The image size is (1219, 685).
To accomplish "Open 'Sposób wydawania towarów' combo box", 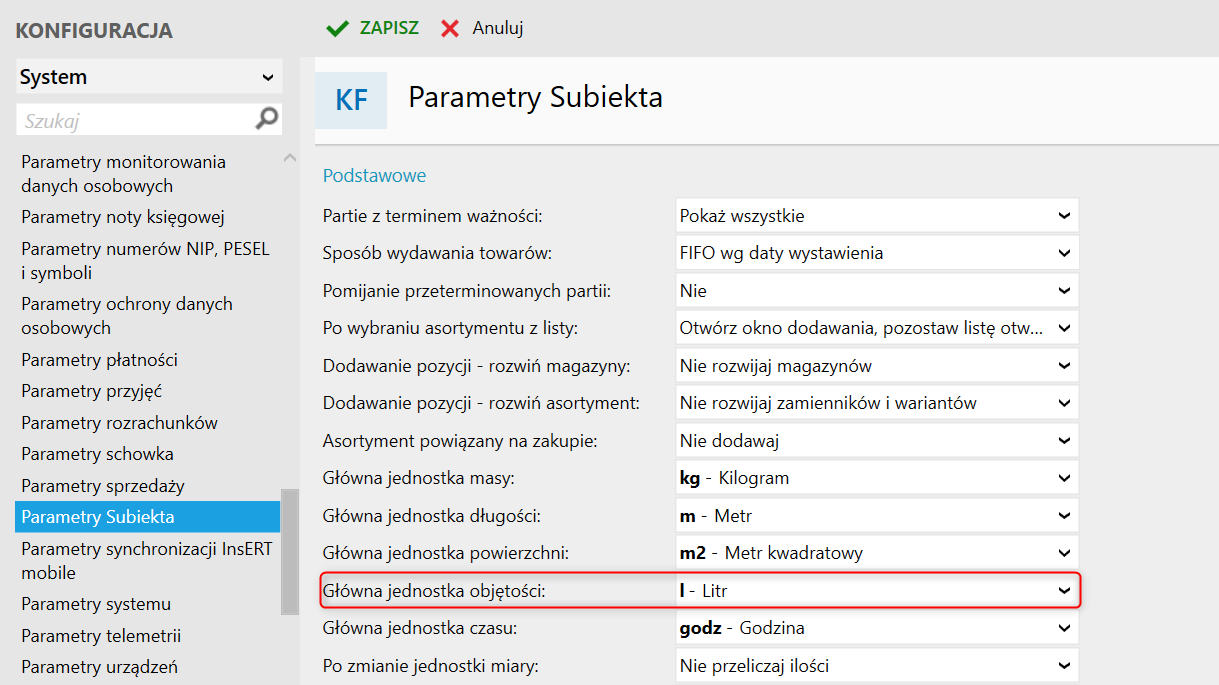I will coord(876,253).
